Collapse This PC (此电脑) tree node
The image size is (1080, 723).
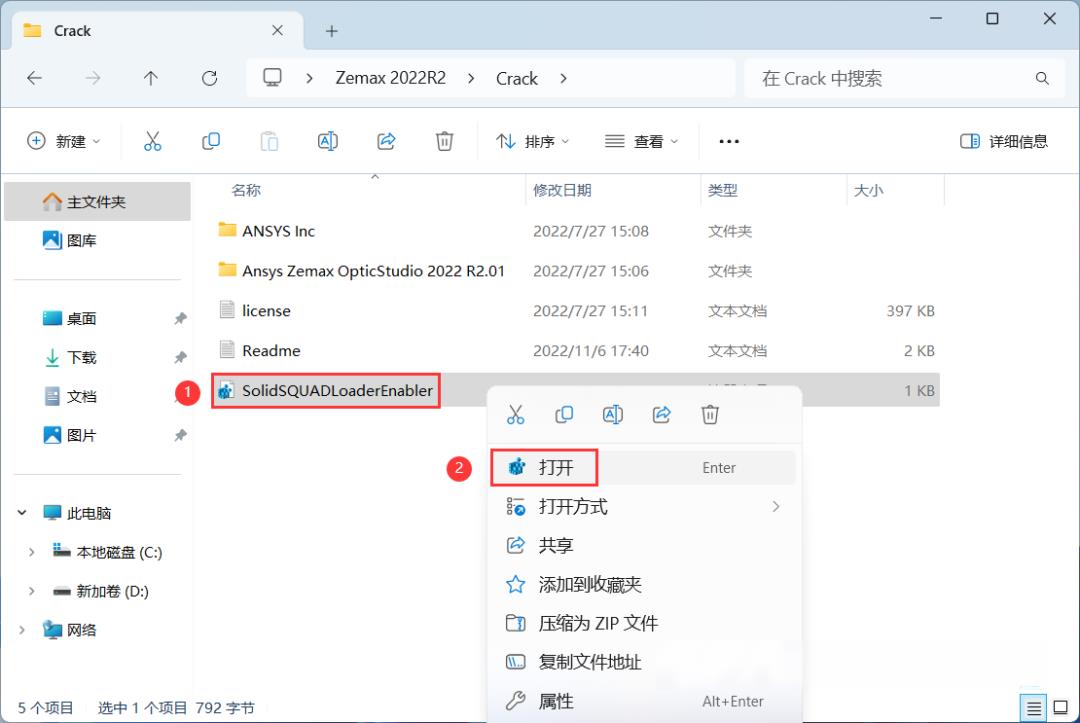click(x=22, y=513)
